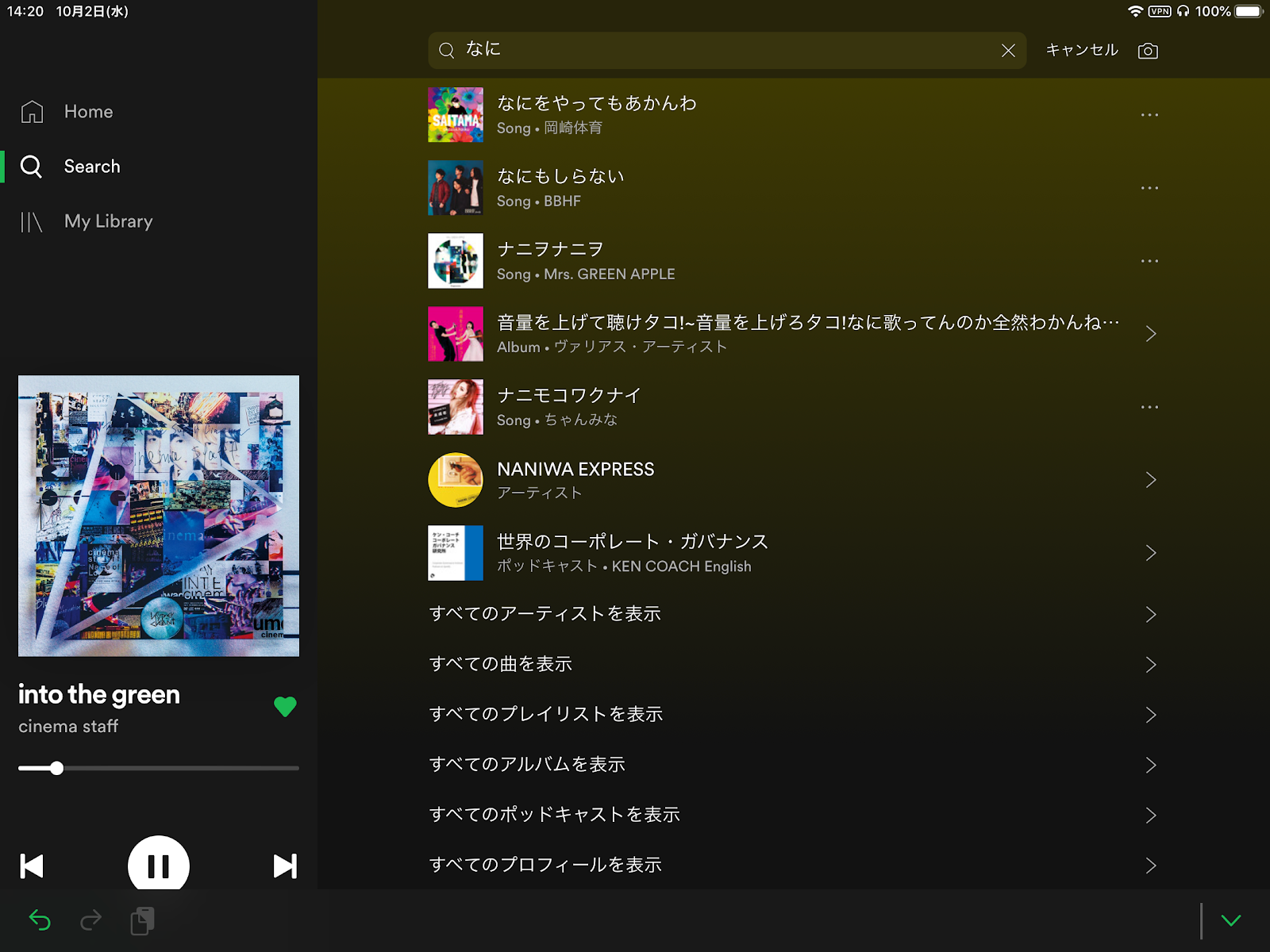Tap pink cover of 音量を上げて聴けタコ album
Image resolution: width=1270 pixels, height=952 pixels.
point(456,334)
